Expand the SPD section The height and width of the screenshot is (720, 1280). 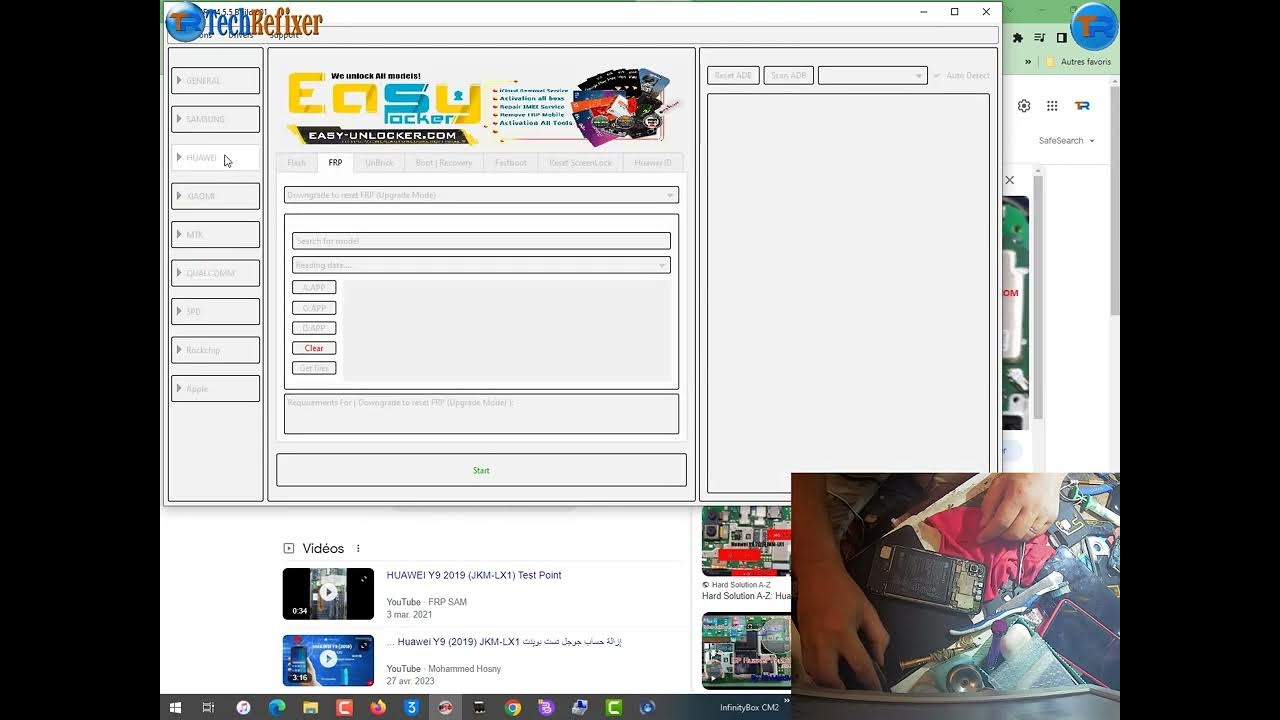click(x=215, y=311)
